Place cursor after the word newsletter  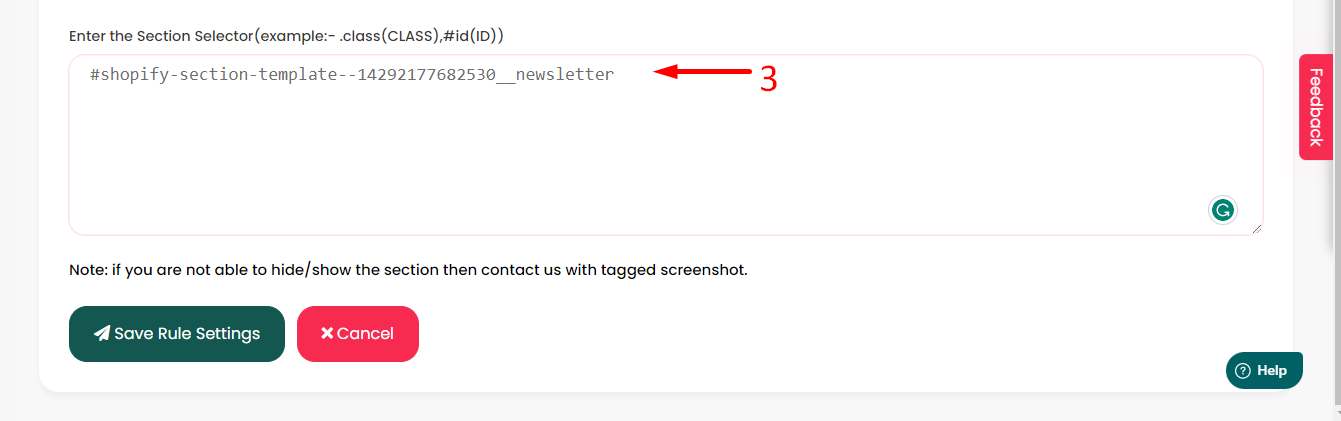point(615,74)
